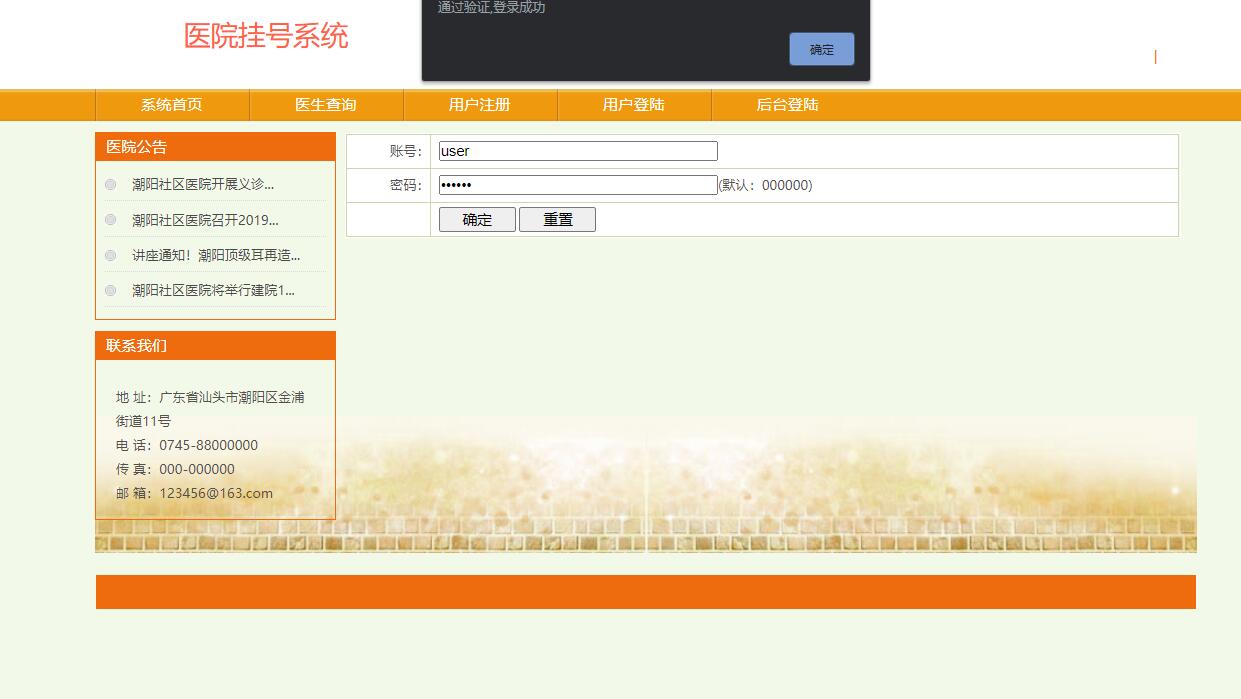Click the bullet icon next to 讲座通知
1241x699 pixels.
(x=110, y=255)
